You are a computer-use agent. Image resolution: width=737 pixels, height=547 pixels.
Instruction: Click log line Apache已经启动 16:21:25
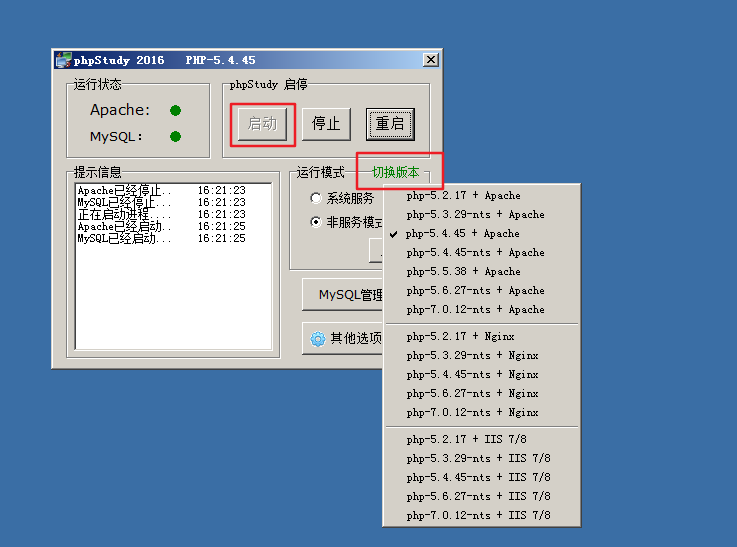point(162,227)
